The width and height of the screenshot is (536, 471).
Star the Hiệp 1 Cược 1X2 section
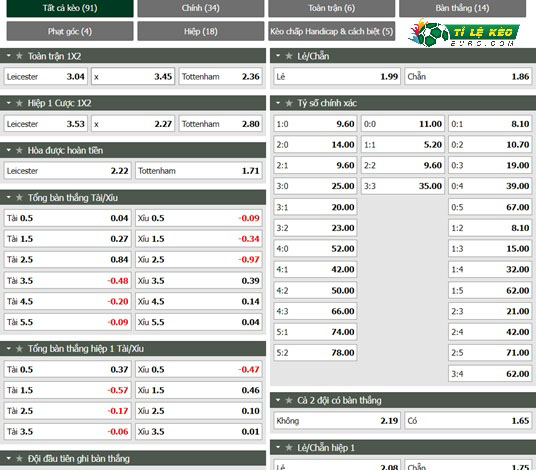(x=19, y=103)
